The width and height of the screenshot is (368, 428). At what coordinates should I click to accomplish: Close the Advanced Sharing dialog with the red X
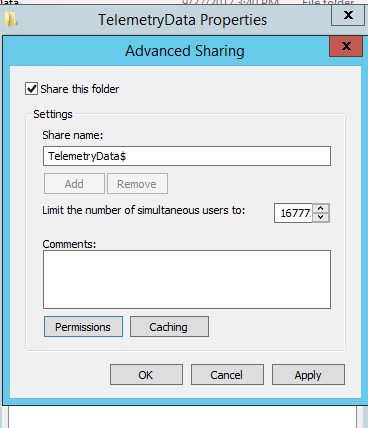346,46
